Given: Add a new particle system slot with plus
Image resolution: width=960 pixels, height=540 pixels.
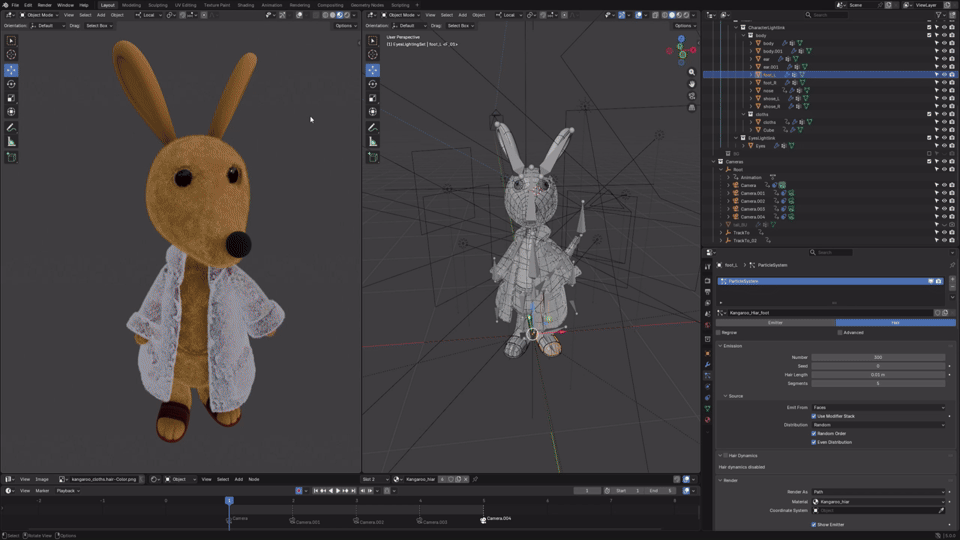Looking at the screenshot, I should click(952, 280).
